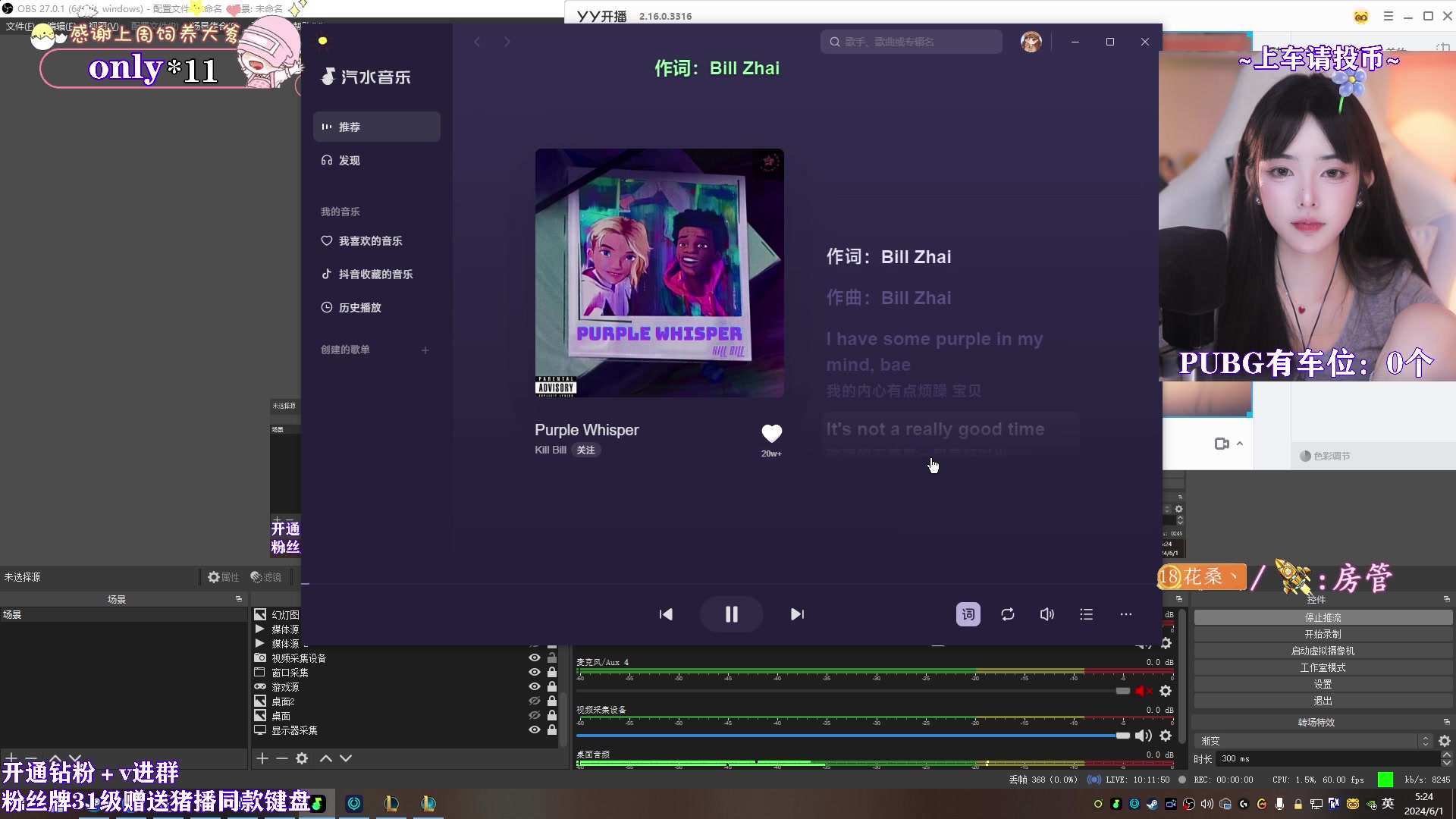Viewport: 1456px width, 819px height.
Task: Show the 桌面 source via eye icon
Action: pyautogui.click(x=534, y=716)
